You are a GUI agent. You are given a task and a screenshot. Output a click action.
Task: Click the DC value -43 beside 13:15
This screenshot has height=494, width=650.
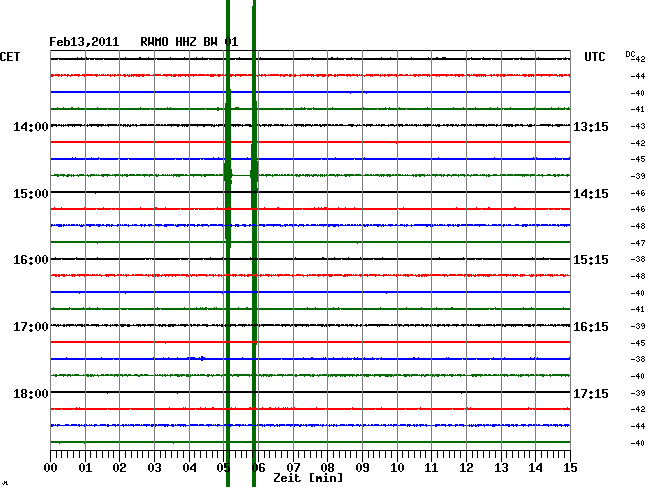tap(638, 126)
